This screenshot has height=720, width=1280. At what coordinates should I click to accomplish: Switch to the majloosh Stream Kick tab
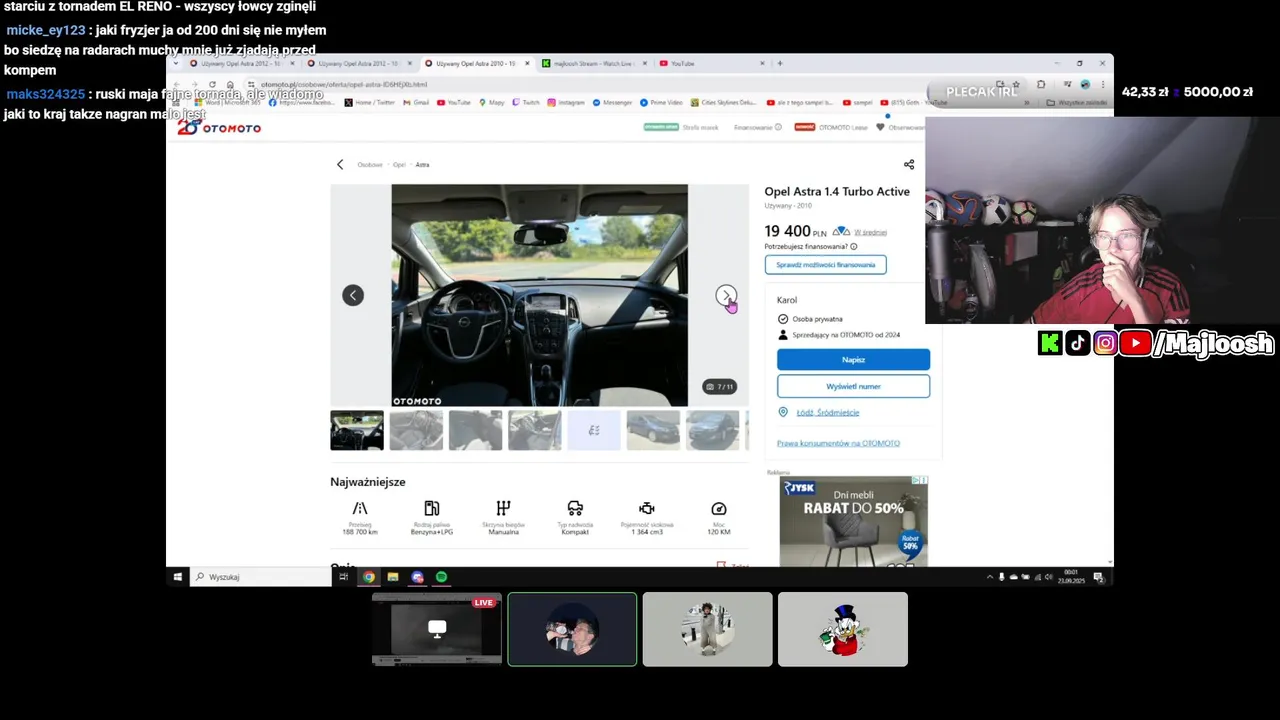pyautogui.click(x=596, y=63)
